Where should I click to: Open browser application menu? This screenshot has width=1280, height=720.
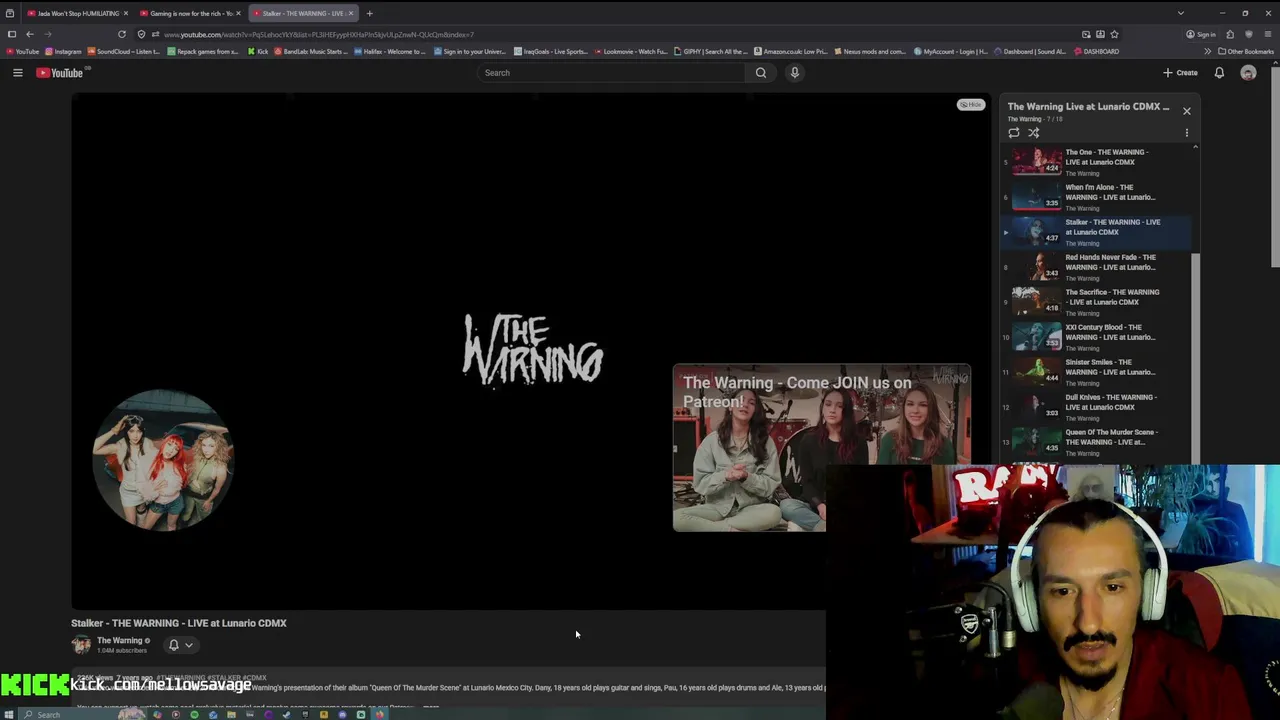(x=1267, y=34)
